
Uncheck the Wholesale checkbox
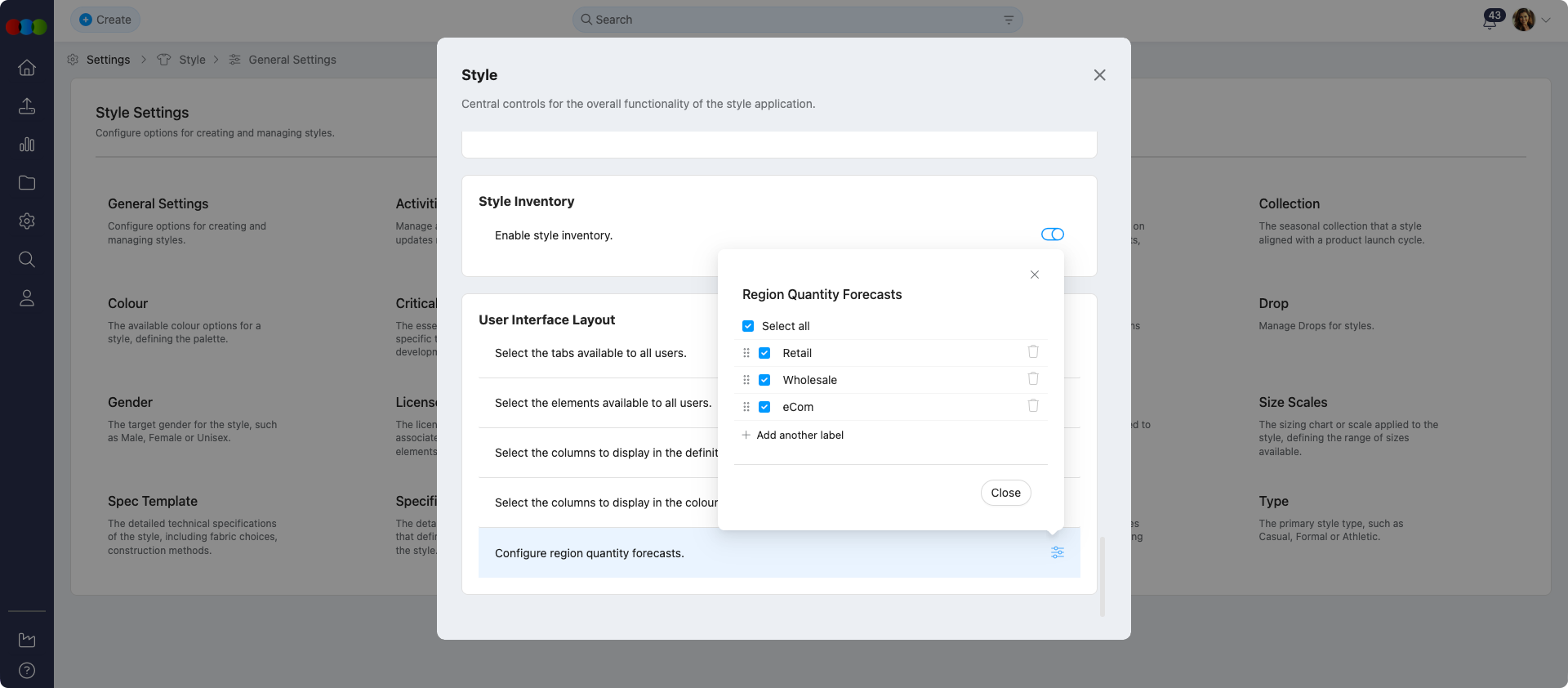(764, 380)
